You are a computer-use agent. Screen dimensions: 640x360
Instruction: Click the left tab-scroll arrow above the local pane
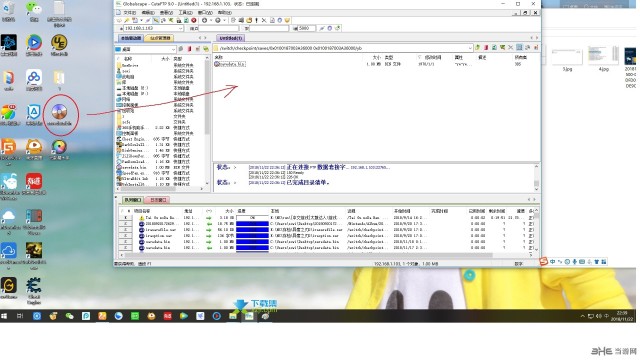click(x=200, y=38)
